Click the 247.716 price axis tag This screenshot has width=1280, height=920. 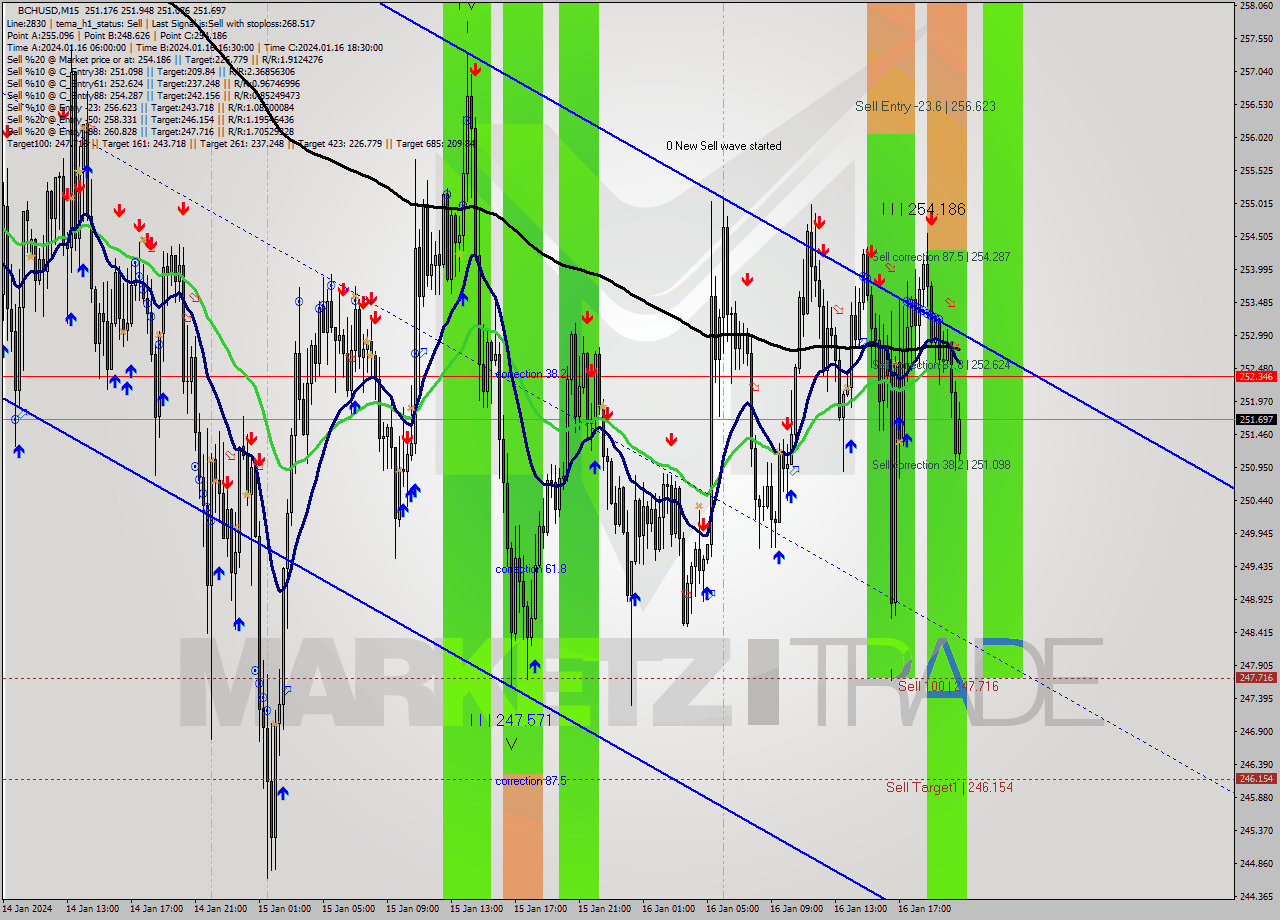coord(1256,677)
